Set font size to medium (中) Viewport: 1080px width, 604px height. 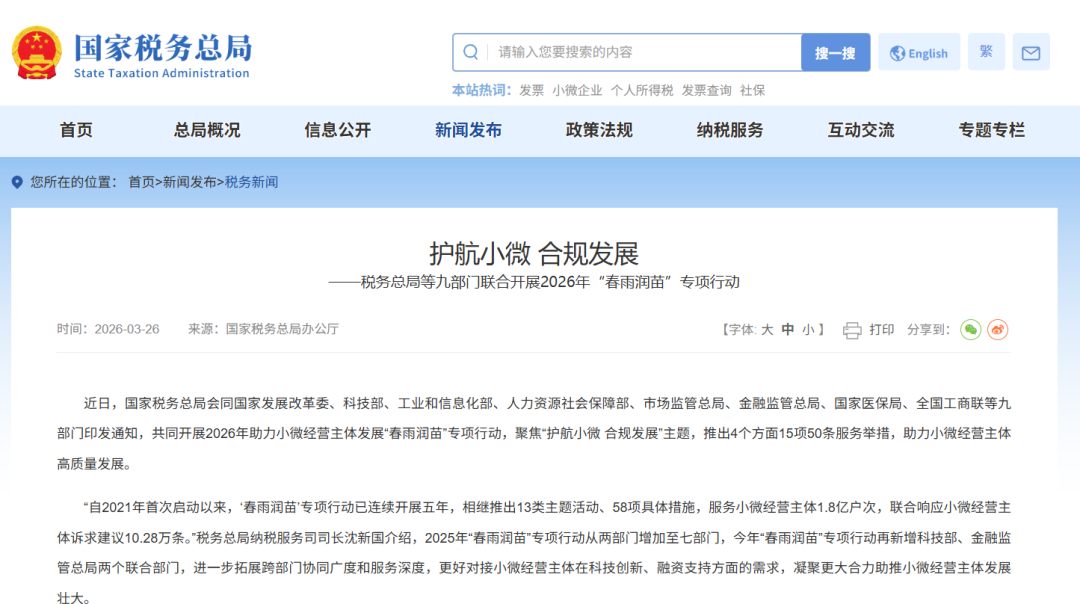(x=788, y=329)
